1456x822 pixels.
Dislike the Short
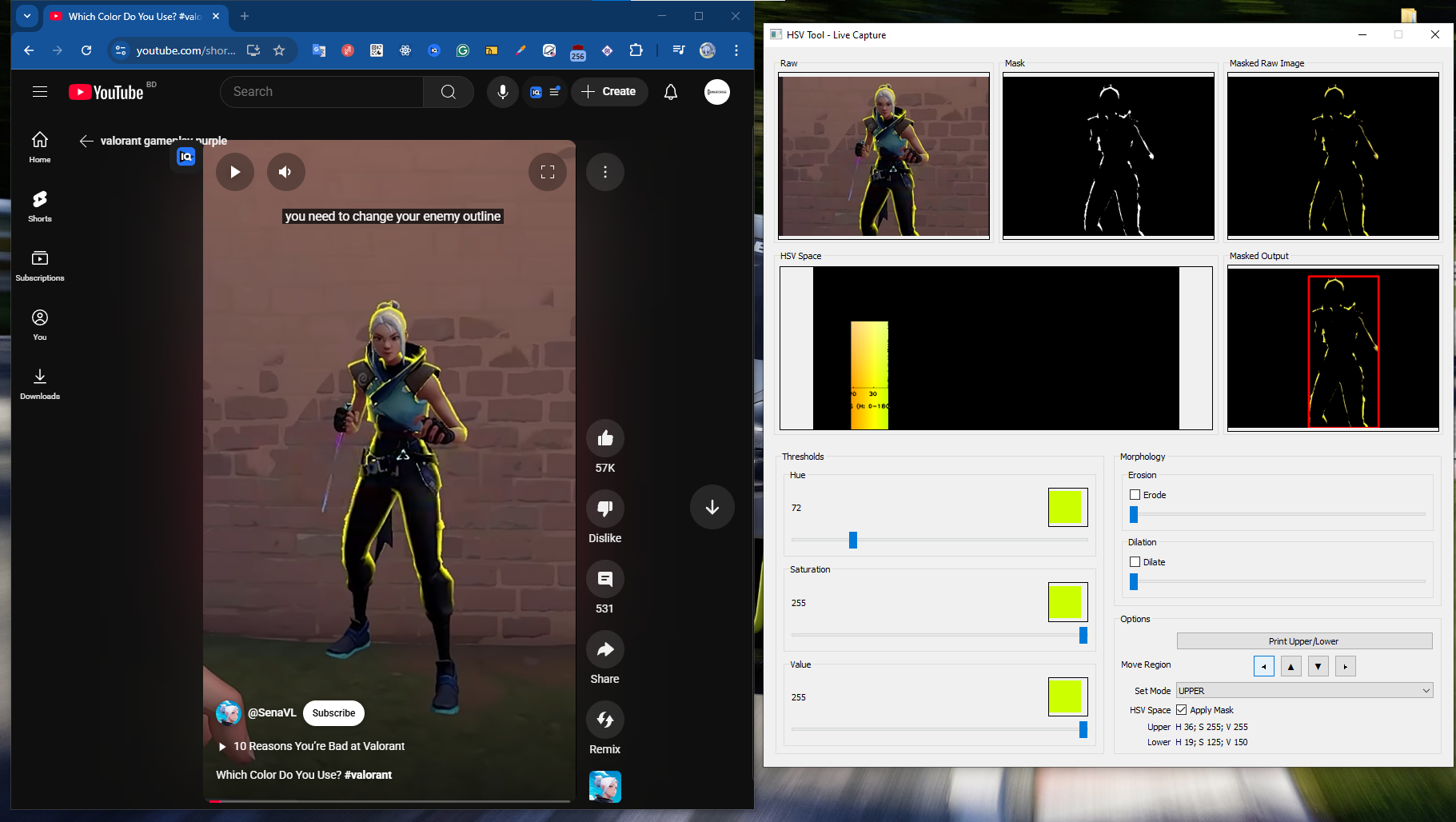coord(605,509)
